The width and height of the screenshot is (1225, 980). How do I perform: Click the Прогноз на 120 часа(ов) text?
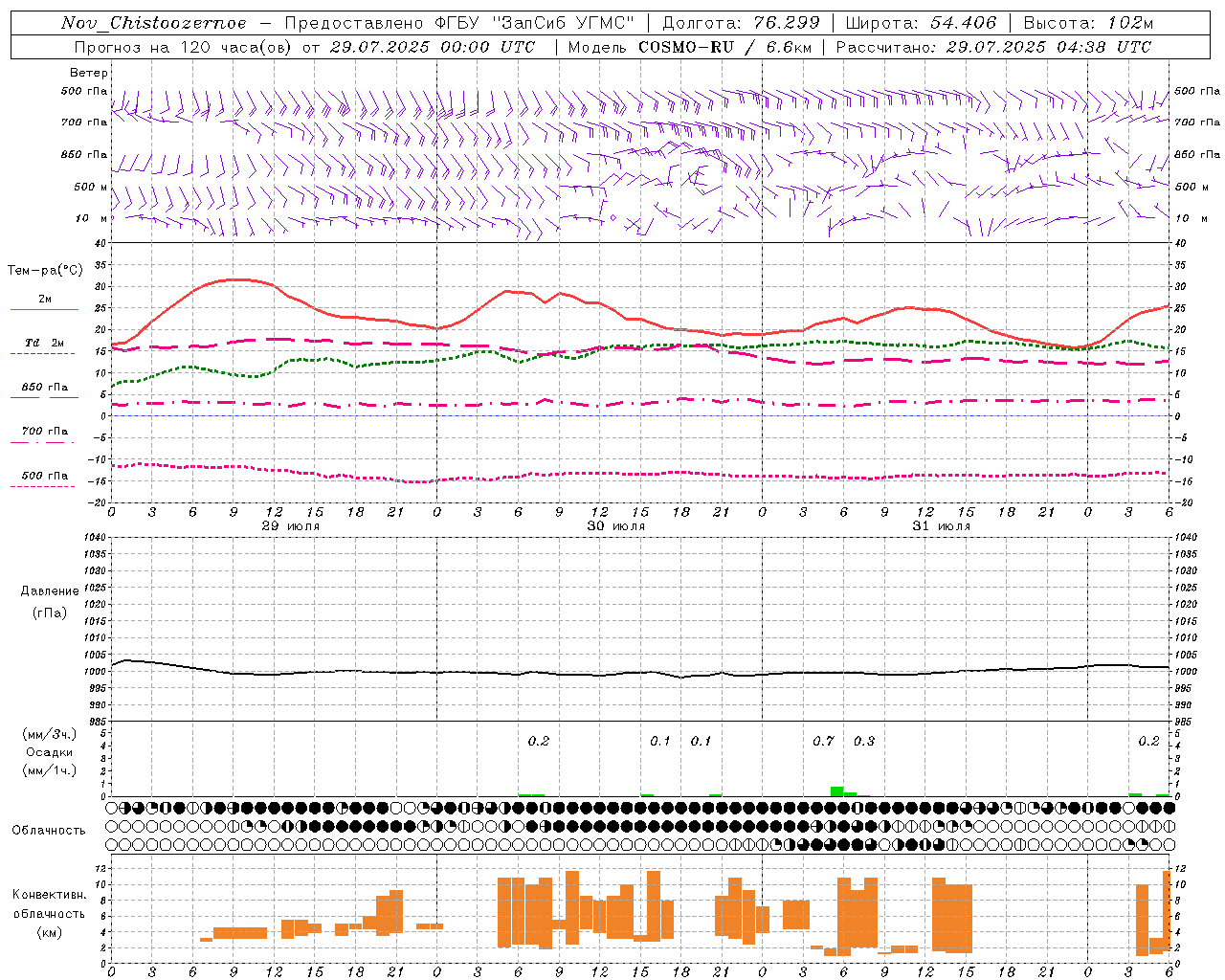[184, 47]
